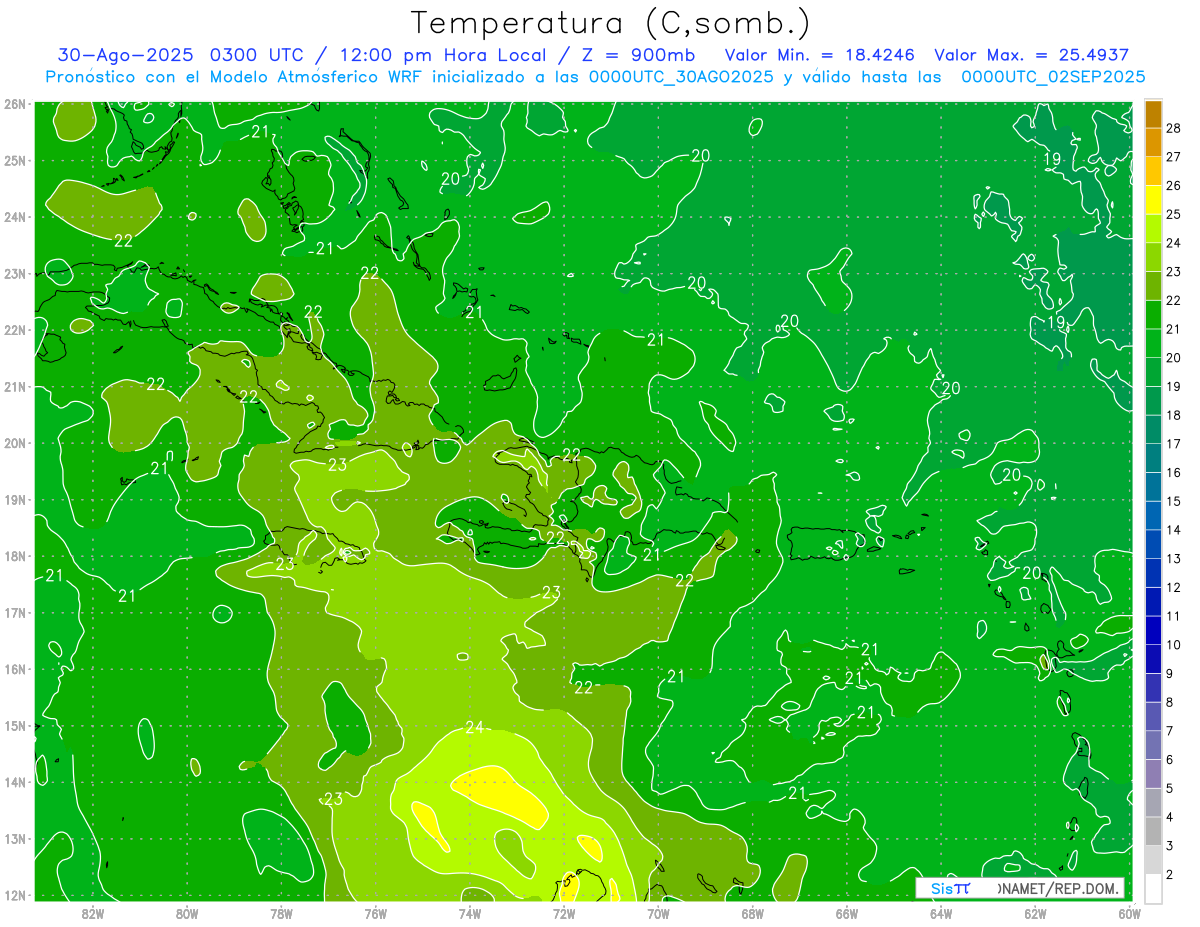The height and width of the screenshot is (927, 1200).
Task: Click the "14N" latitude axis label
Action: click(15, 782)
